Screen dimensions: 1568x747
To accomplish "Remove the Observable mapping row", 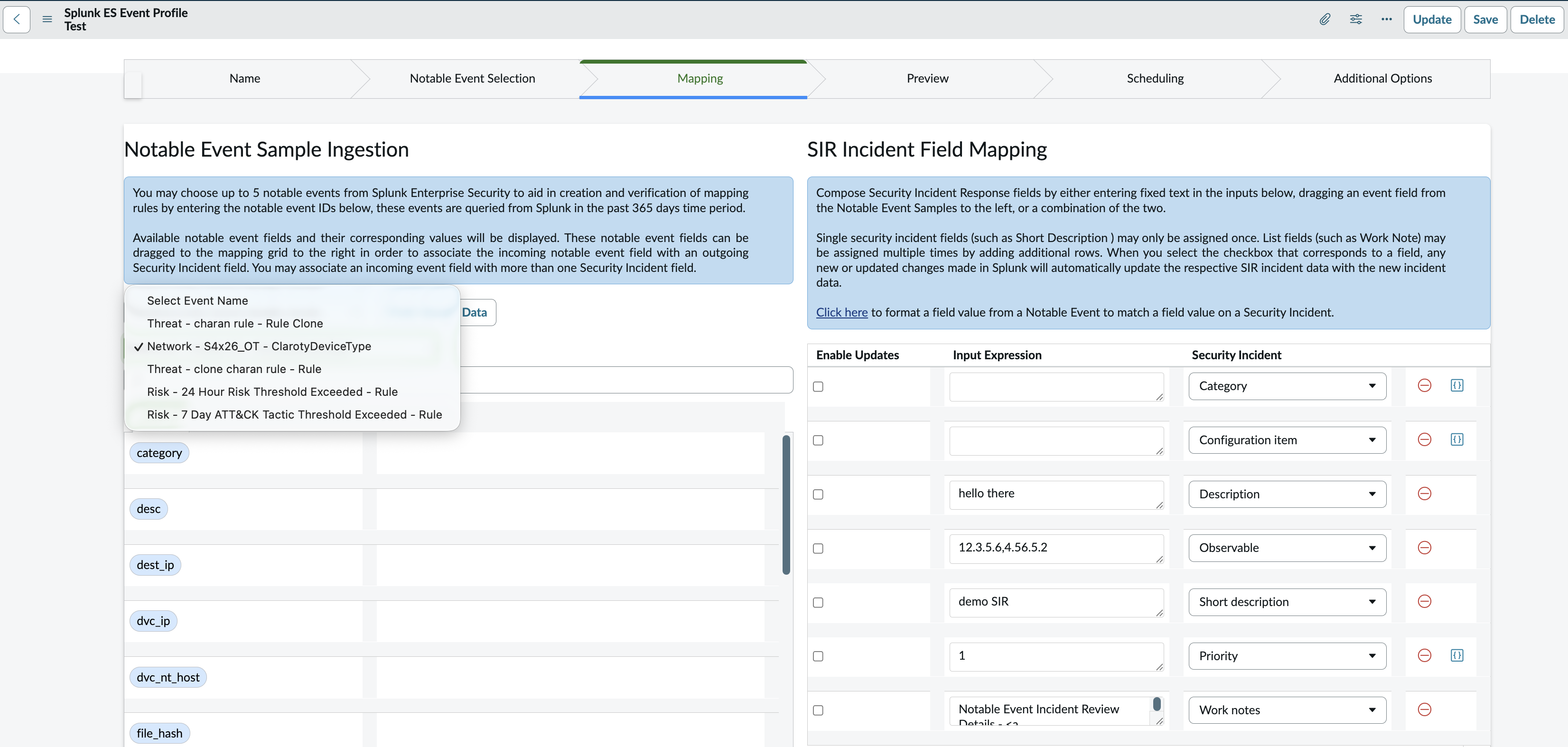I will (1424, 548).
